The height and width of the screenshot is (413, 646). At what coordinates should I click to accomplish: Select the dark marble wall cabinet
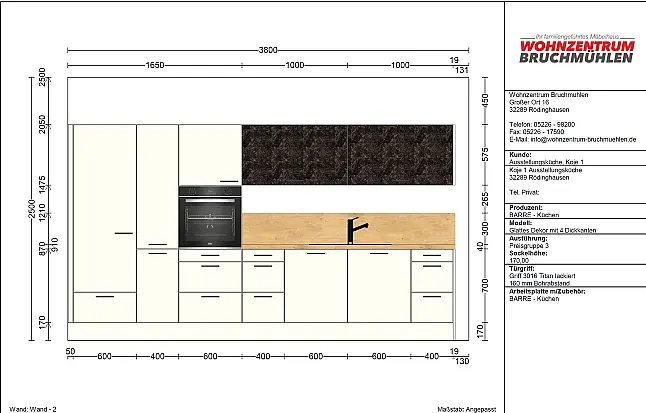tap(347, 155)
